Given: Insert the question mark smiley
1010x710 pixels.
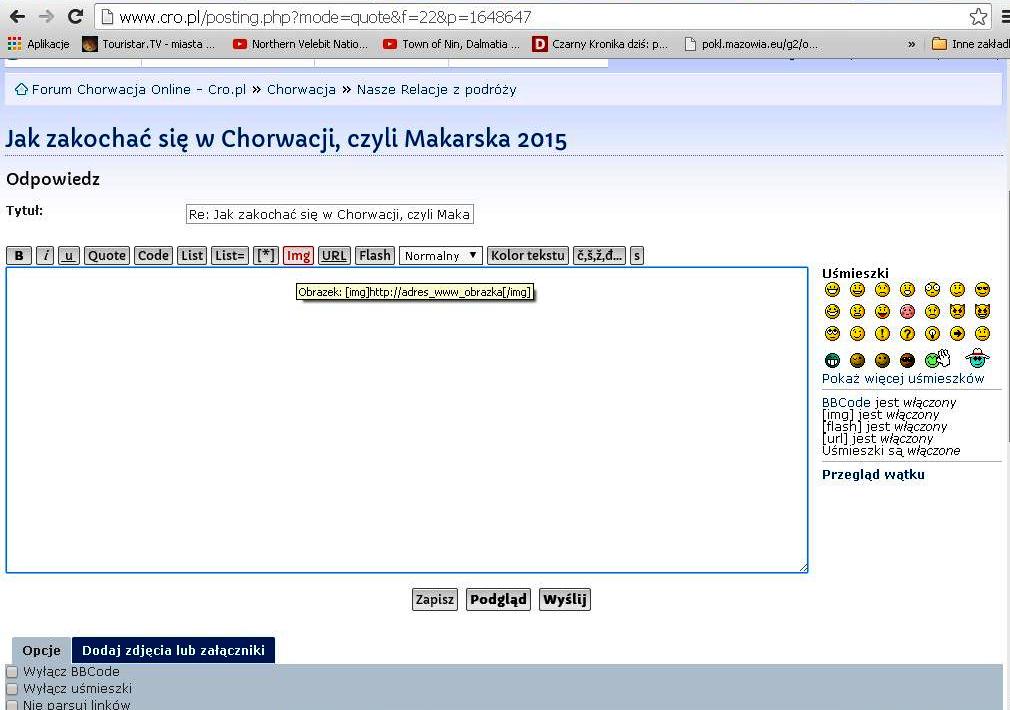Looking at the screenshot, I should pos(907,334).
